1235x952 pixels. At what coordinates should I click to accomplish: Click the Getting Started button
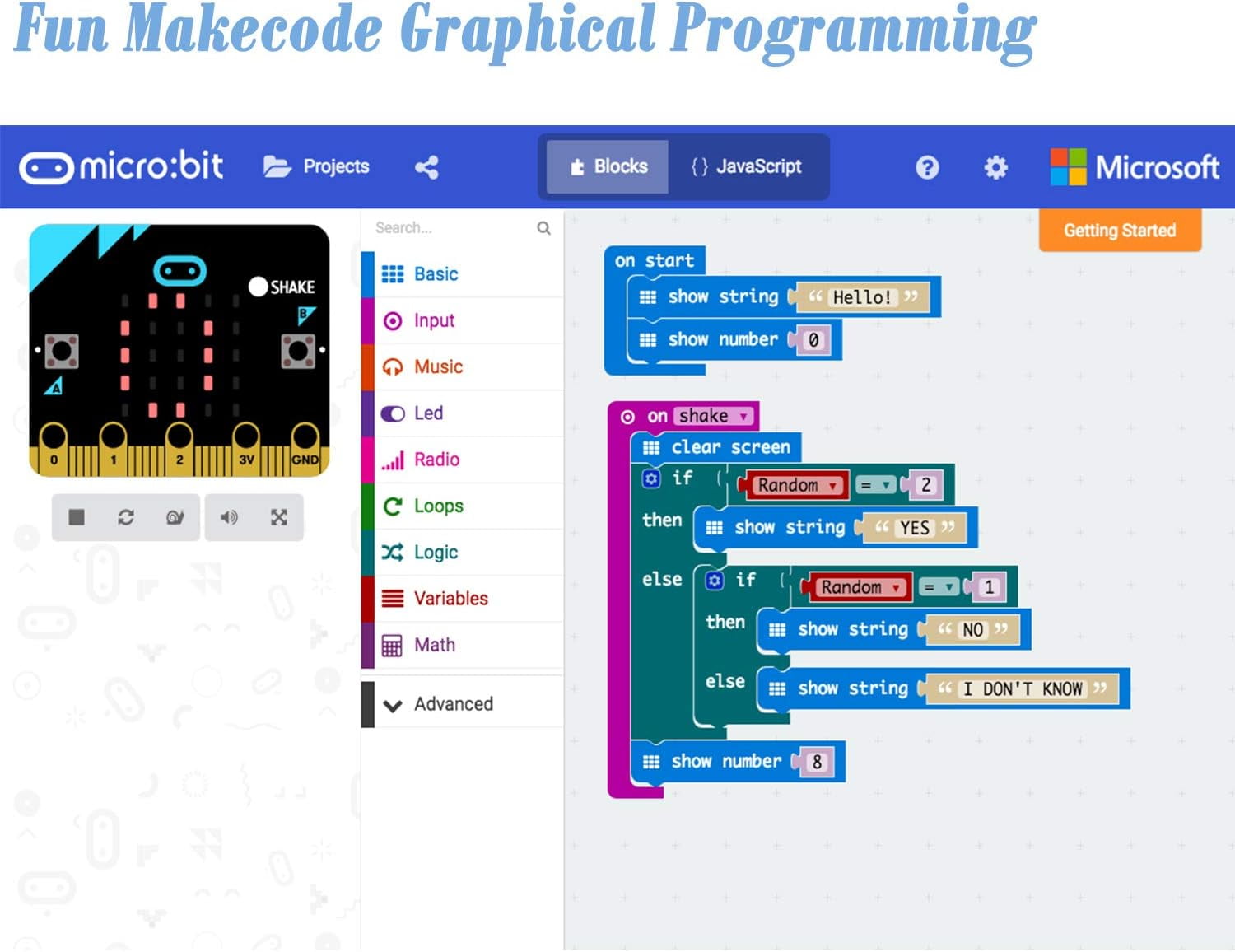point(1119,231)
